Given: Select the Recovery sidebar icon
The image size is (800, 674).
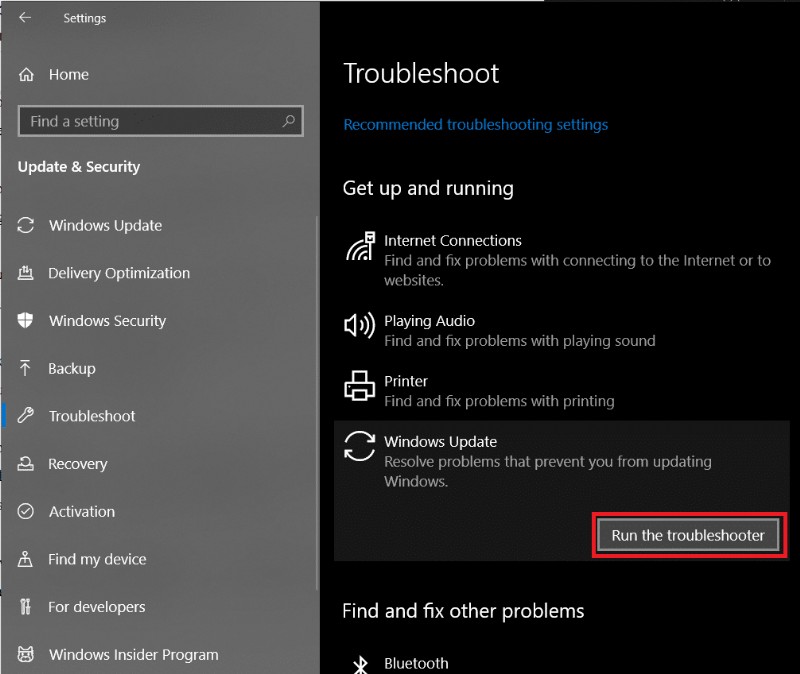Looking at the screenshot, I should (x=24, y=464).
